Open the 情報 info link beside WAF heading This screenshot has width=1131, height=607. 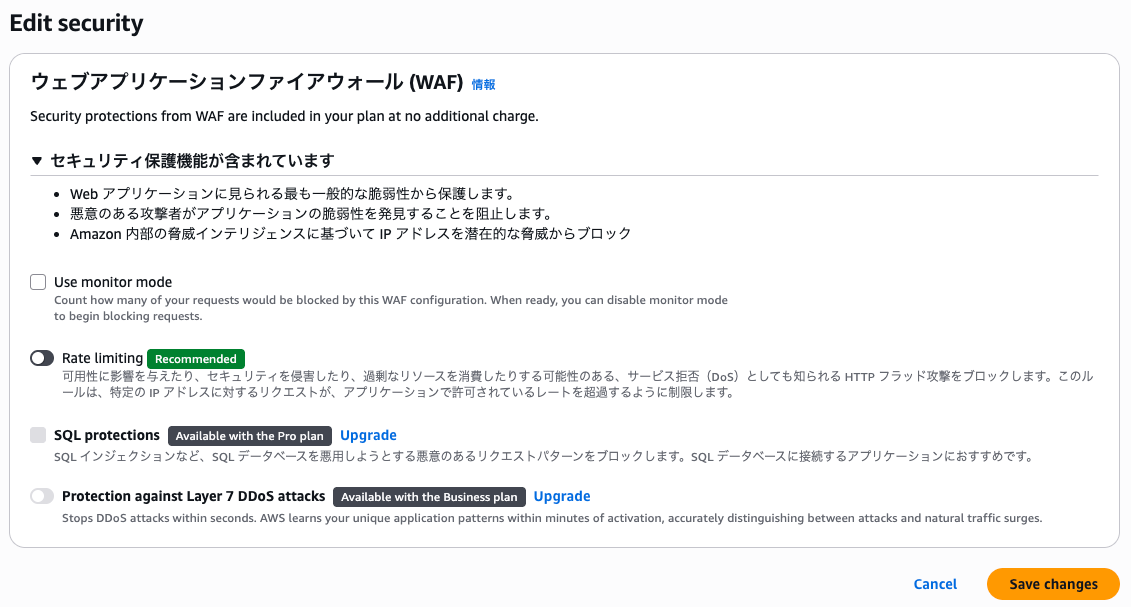point(483,85)
